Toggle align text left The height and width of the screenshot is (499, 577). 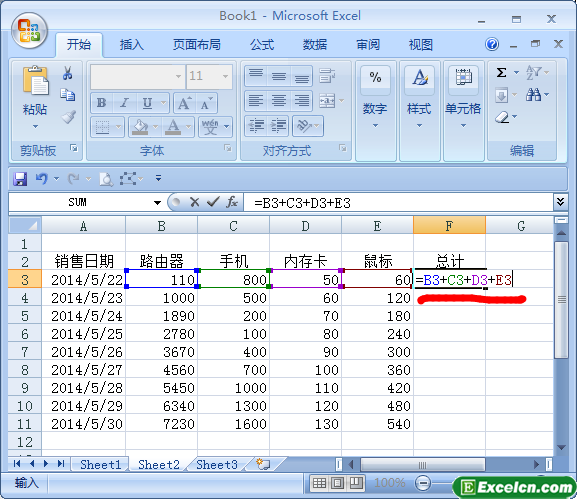256,101
